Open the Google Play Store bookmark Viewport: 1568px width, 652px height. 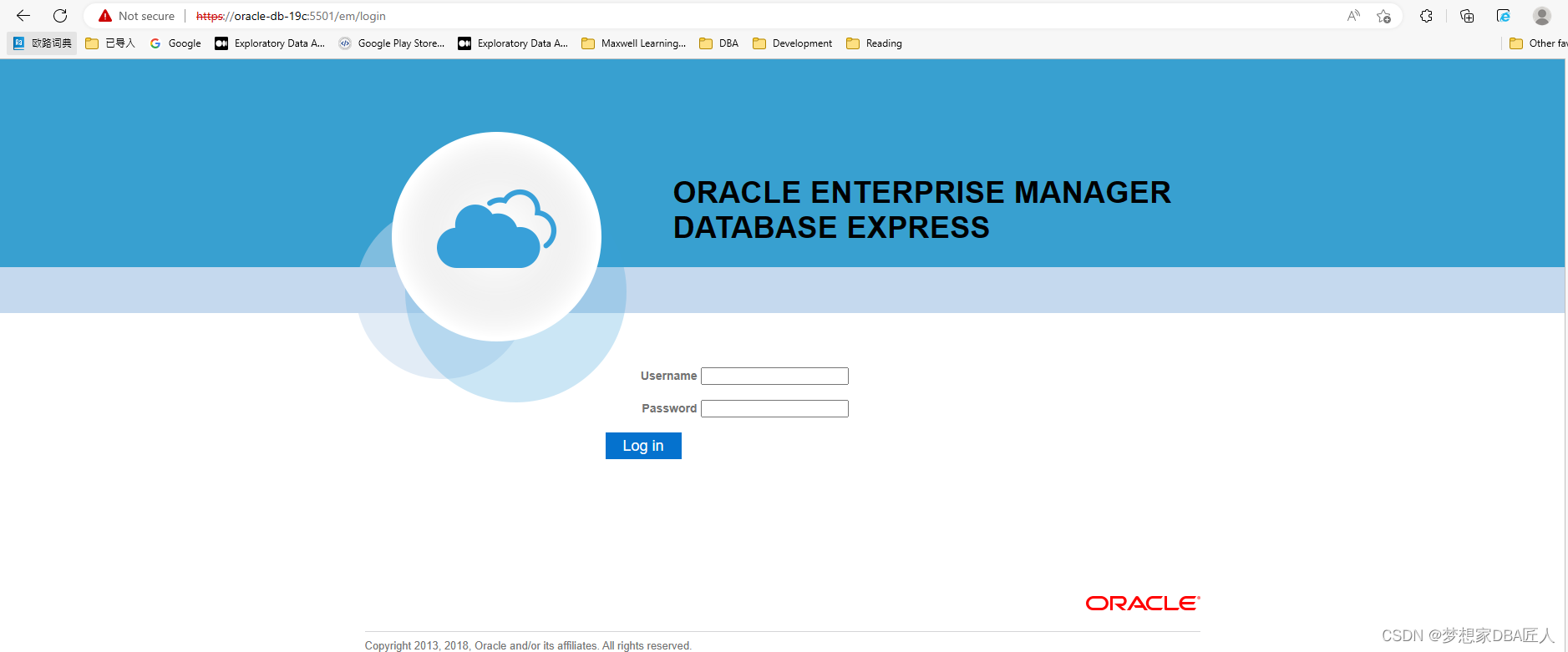click(392, 43)
